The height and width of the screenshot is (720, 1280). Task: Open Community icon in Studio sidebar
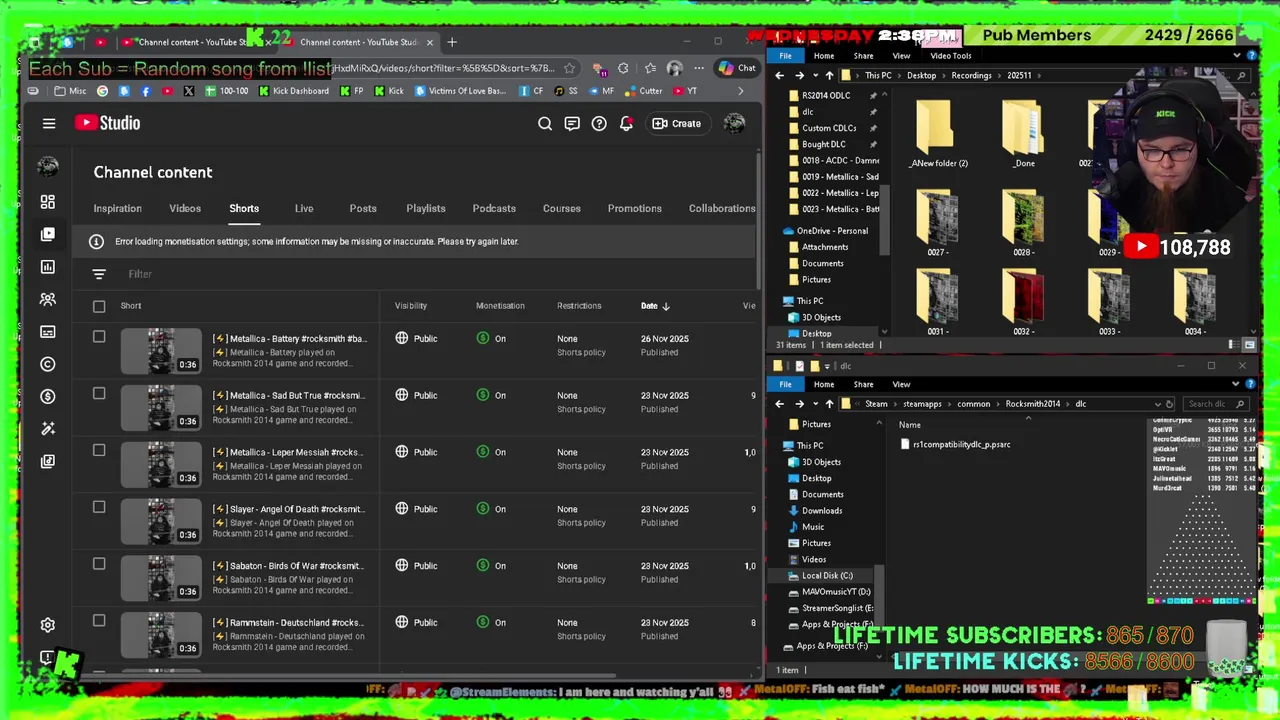pyautogui.click(x=48, y=299)
